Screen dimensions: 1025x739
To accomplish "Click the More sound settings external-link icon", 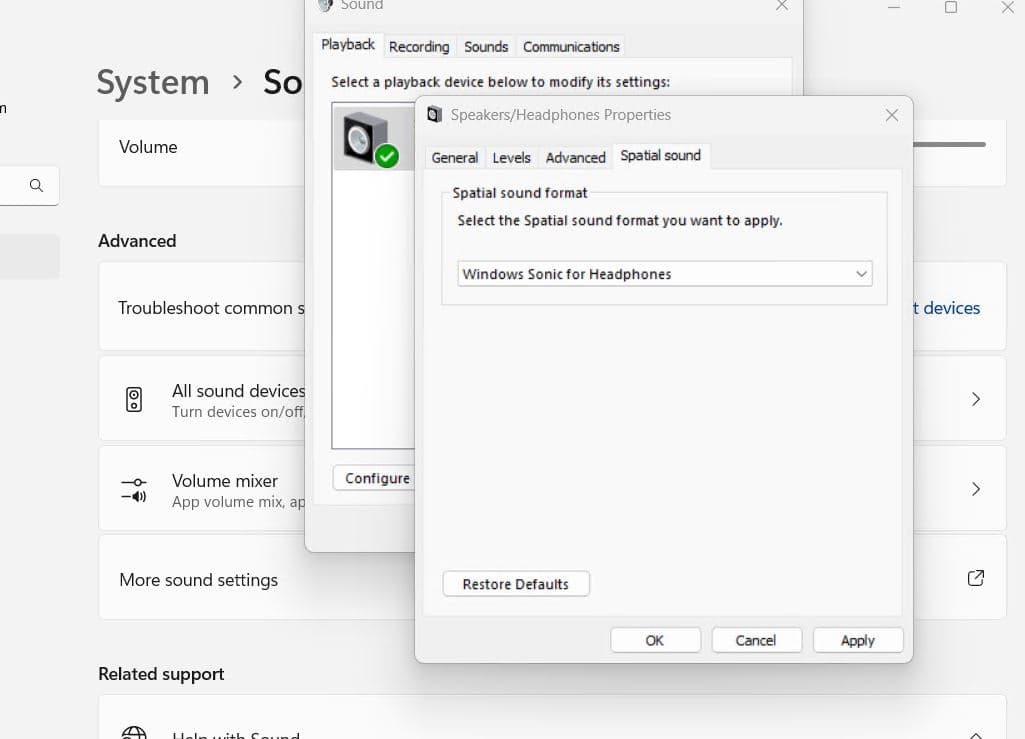I will coord(975,579).
